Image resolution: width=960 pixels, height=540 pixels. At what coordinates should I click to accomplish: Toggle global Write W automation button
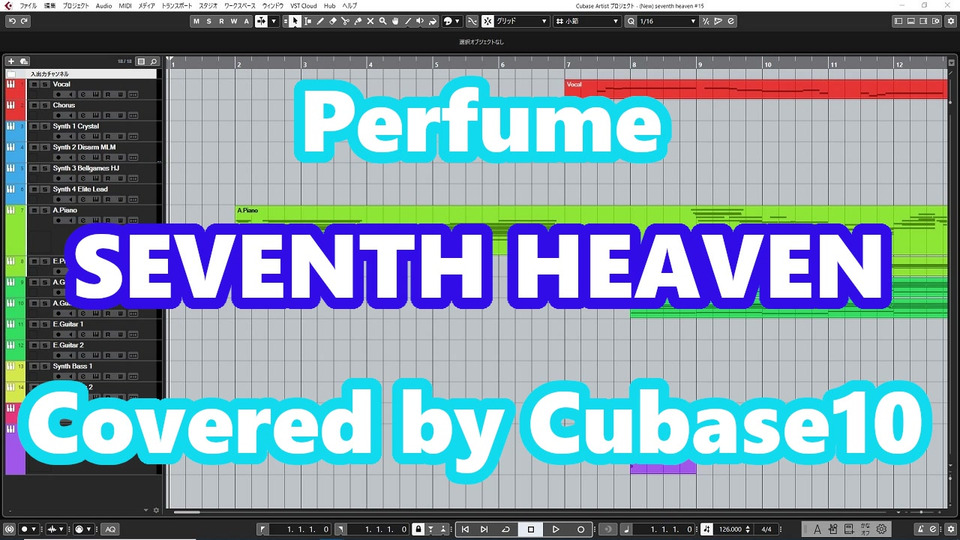point(234,21)
